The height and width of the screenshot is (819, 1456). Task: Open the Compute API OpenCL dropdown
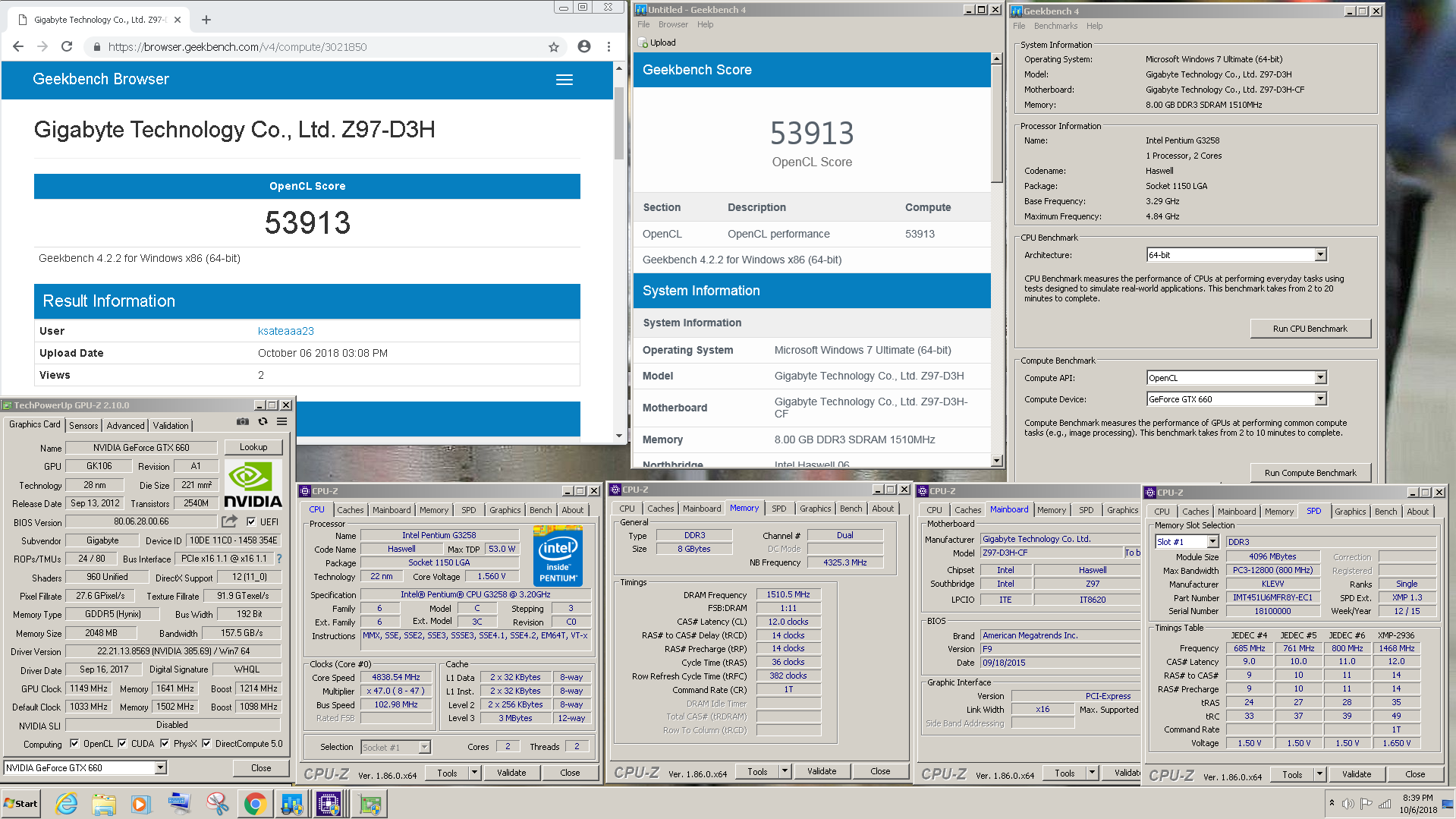tap(1320, 378)
